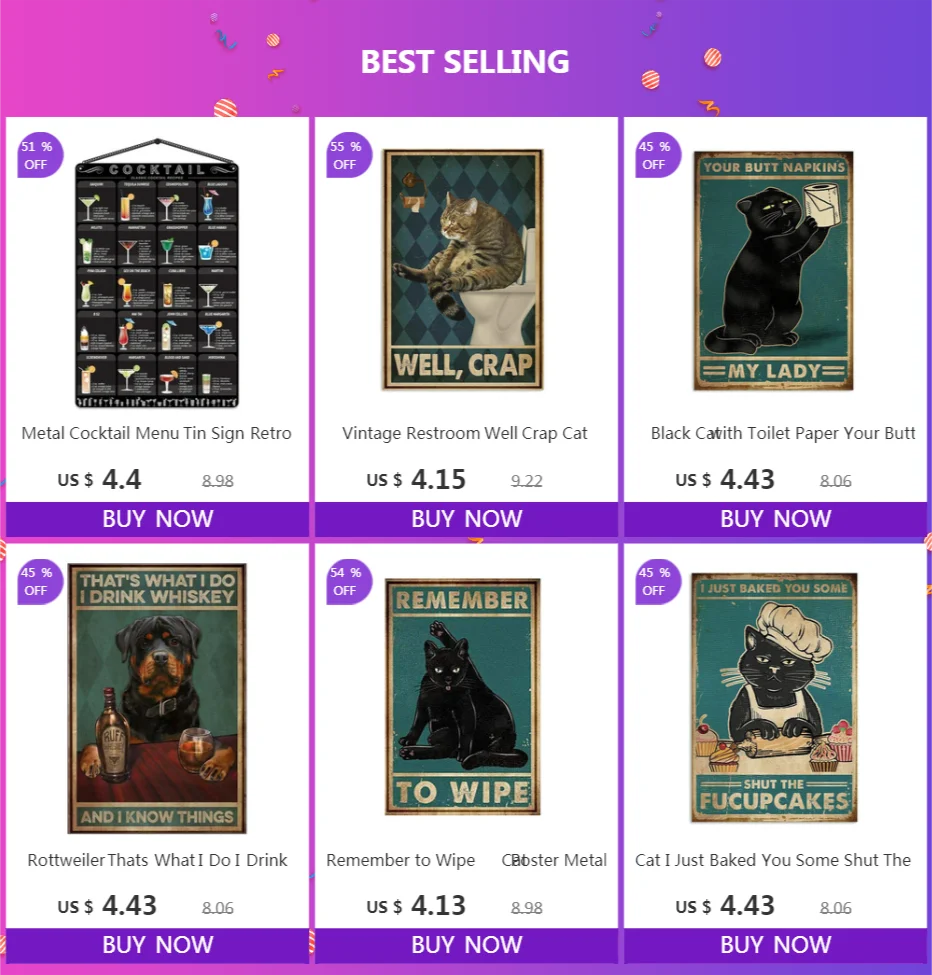Click BUY NOW for Cat I Just Baked sign

775,945
